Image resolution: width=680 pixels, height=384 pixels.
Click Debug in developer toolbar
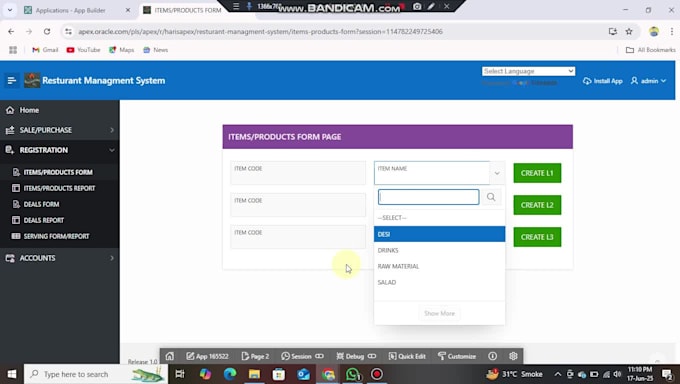click(x=356, y=356)
